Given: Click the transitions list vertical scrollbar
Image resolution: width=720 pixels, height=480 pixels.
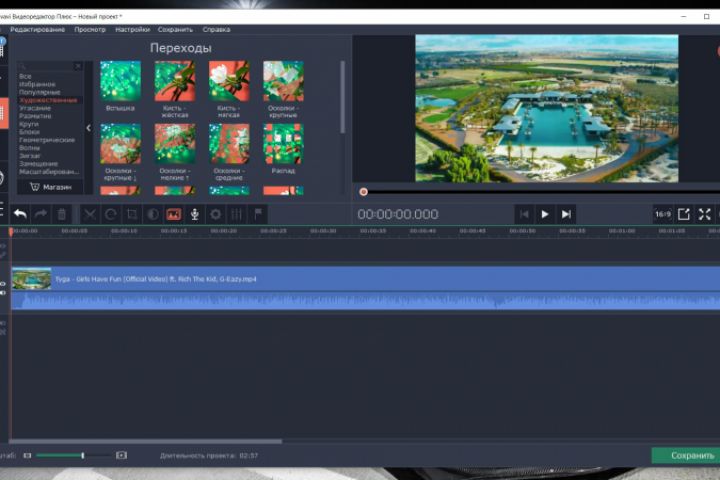Looking at the screenshot, I should pos(343,97).
